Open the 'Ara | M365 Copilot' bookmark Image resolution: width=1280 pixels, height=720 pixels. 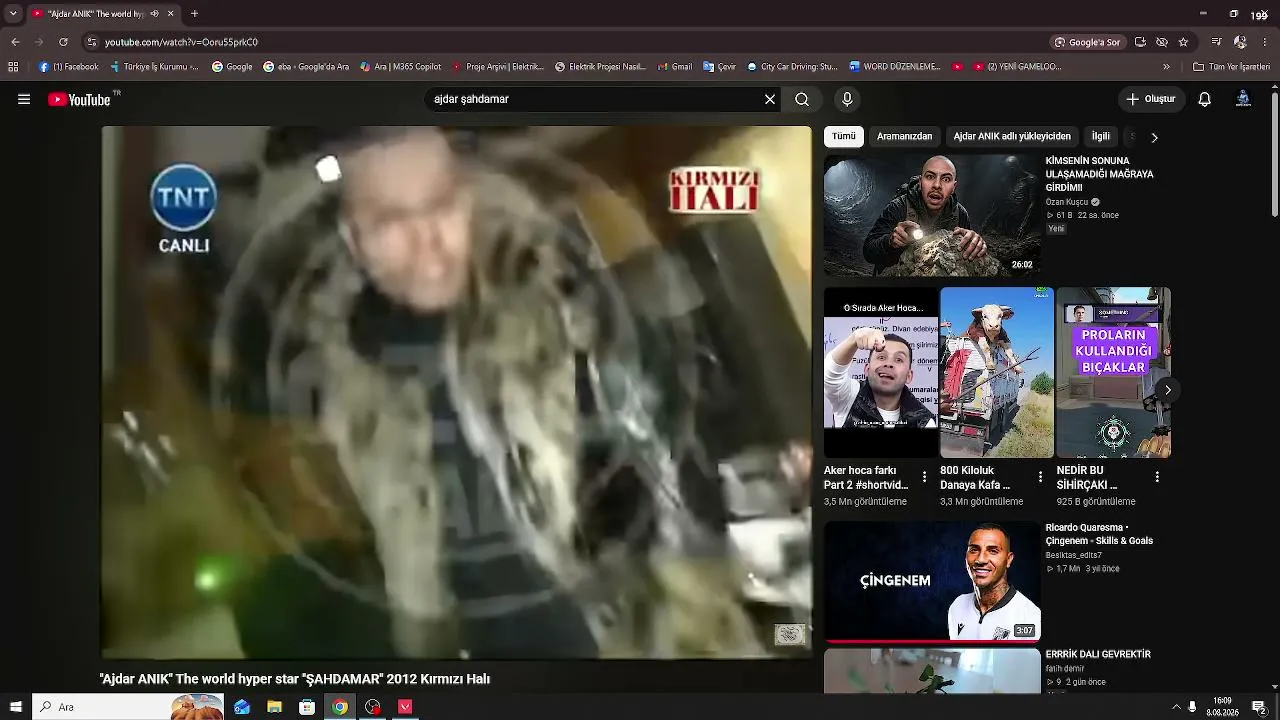click(400, 67)
